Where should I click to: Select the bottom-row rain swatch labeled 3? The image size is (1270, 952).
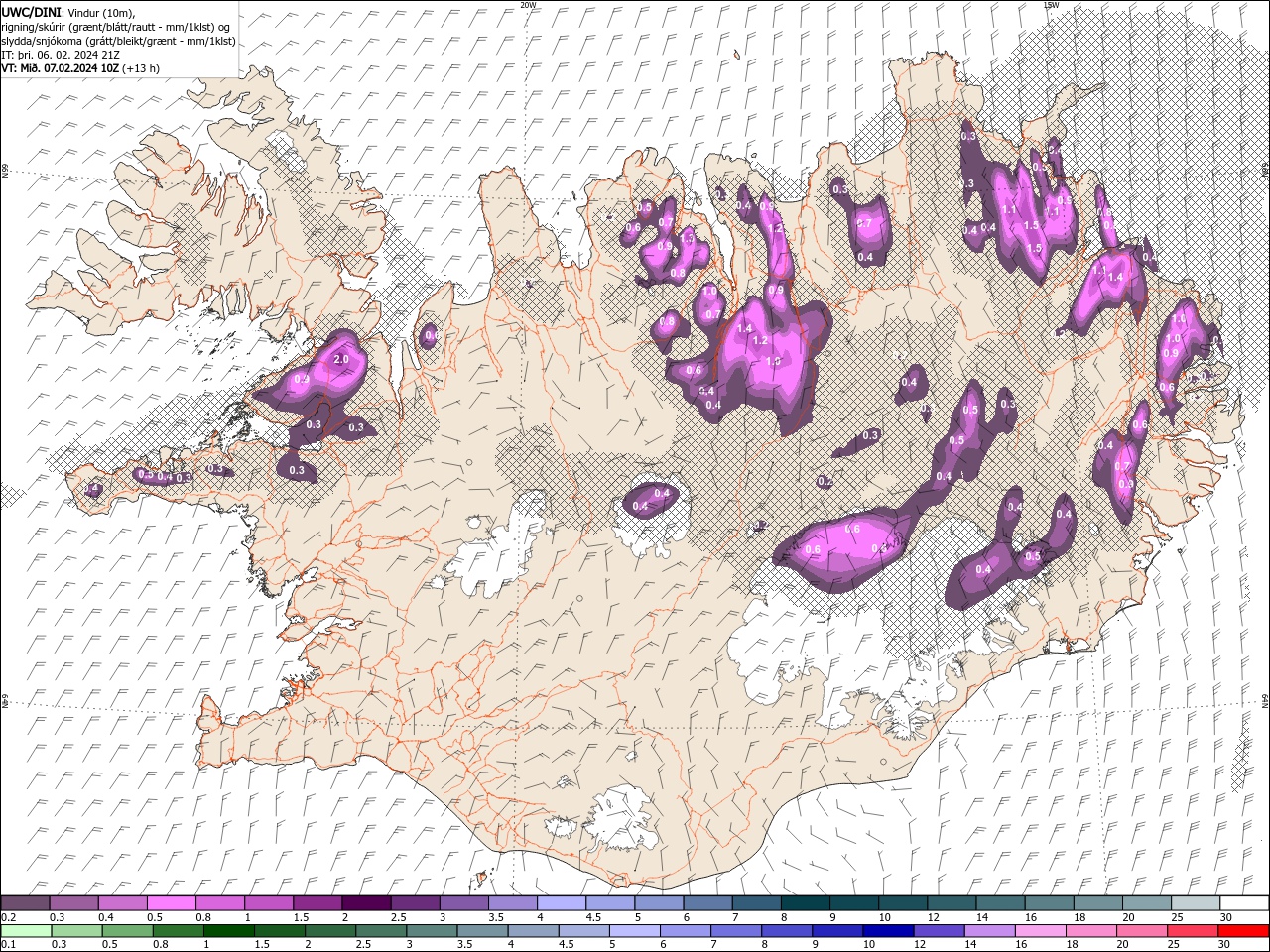(x=432, y=930)
